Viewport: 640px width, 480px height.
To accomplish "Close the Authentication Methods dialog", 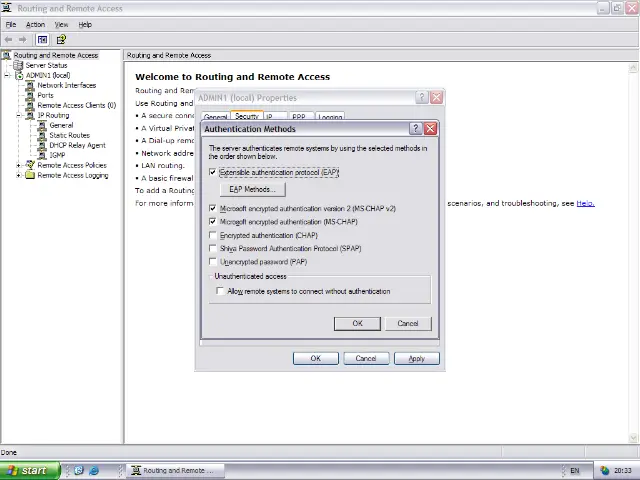I will [x=430, y=129].
